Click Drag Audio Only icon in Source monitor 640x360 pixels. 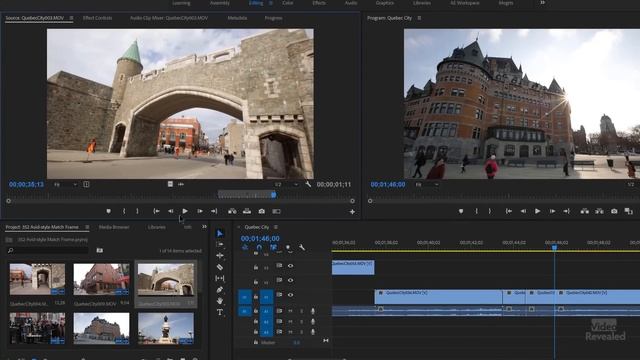(181, 184)
